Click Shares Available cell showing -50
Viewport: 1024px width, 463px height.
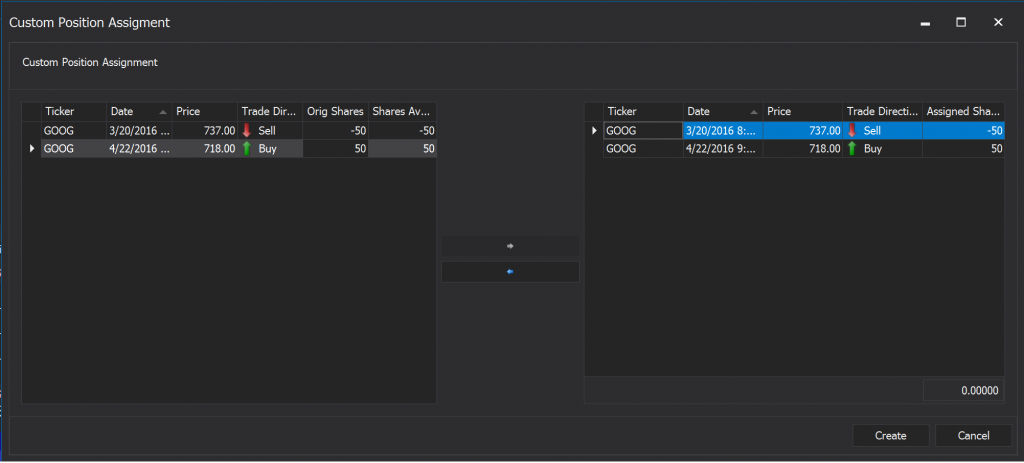[402, 131]
